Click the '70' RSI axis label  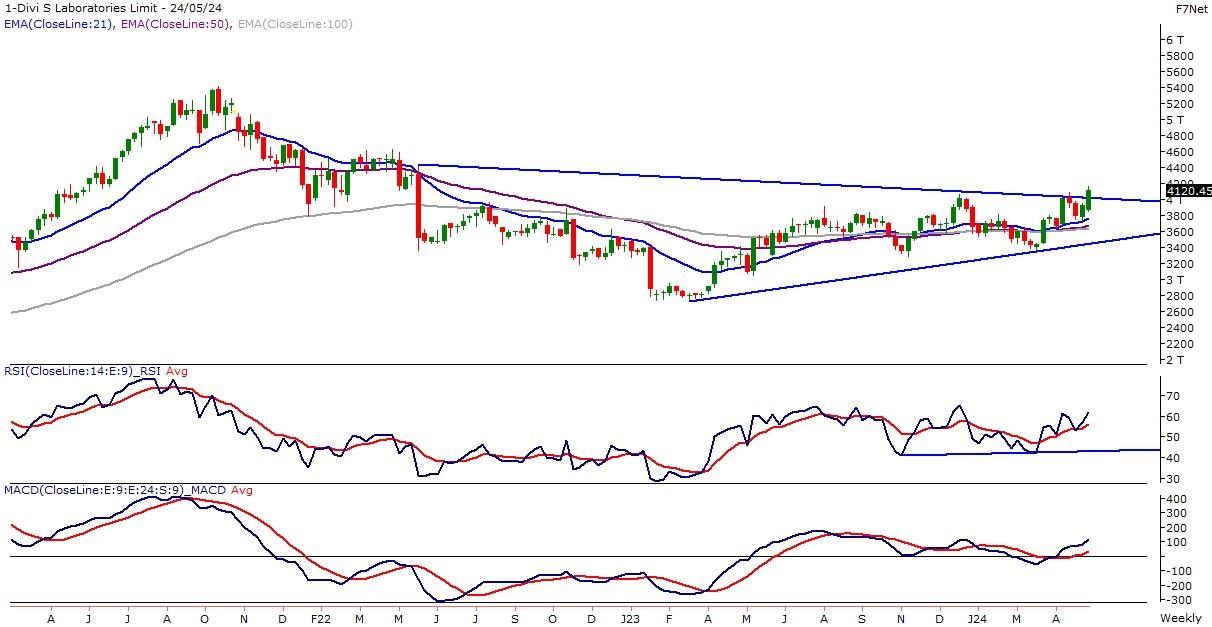pos(1172,397)
